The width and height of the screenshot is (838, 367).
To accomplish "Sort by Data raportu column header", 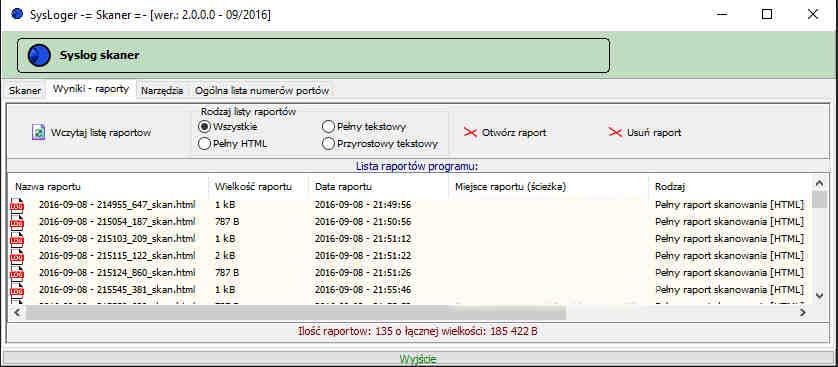I will pyautogui.click(x=378, y=187).
